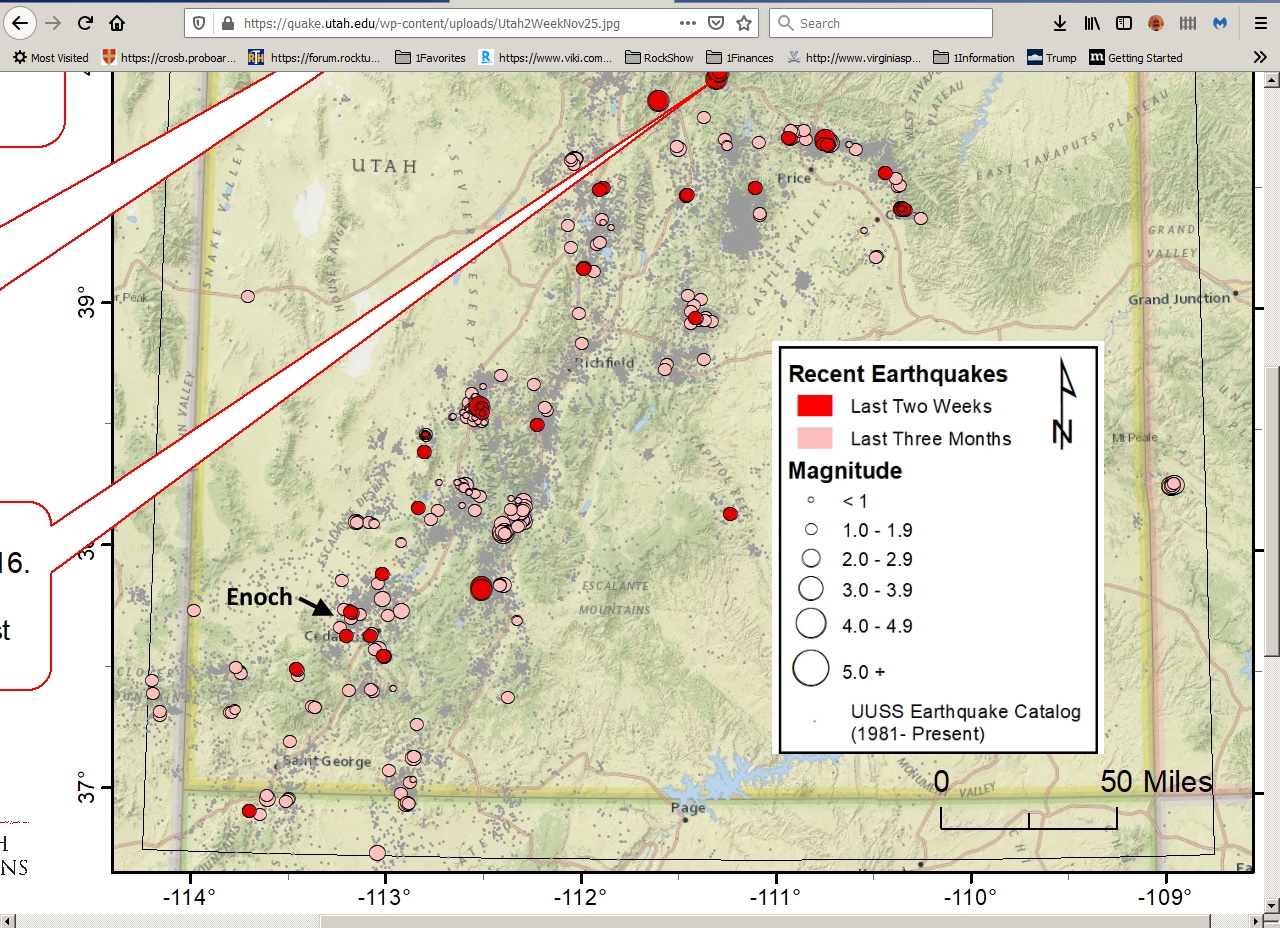1280x928 pixels.
Task: Open the Library menu
Action: (x=1092, y=22)
